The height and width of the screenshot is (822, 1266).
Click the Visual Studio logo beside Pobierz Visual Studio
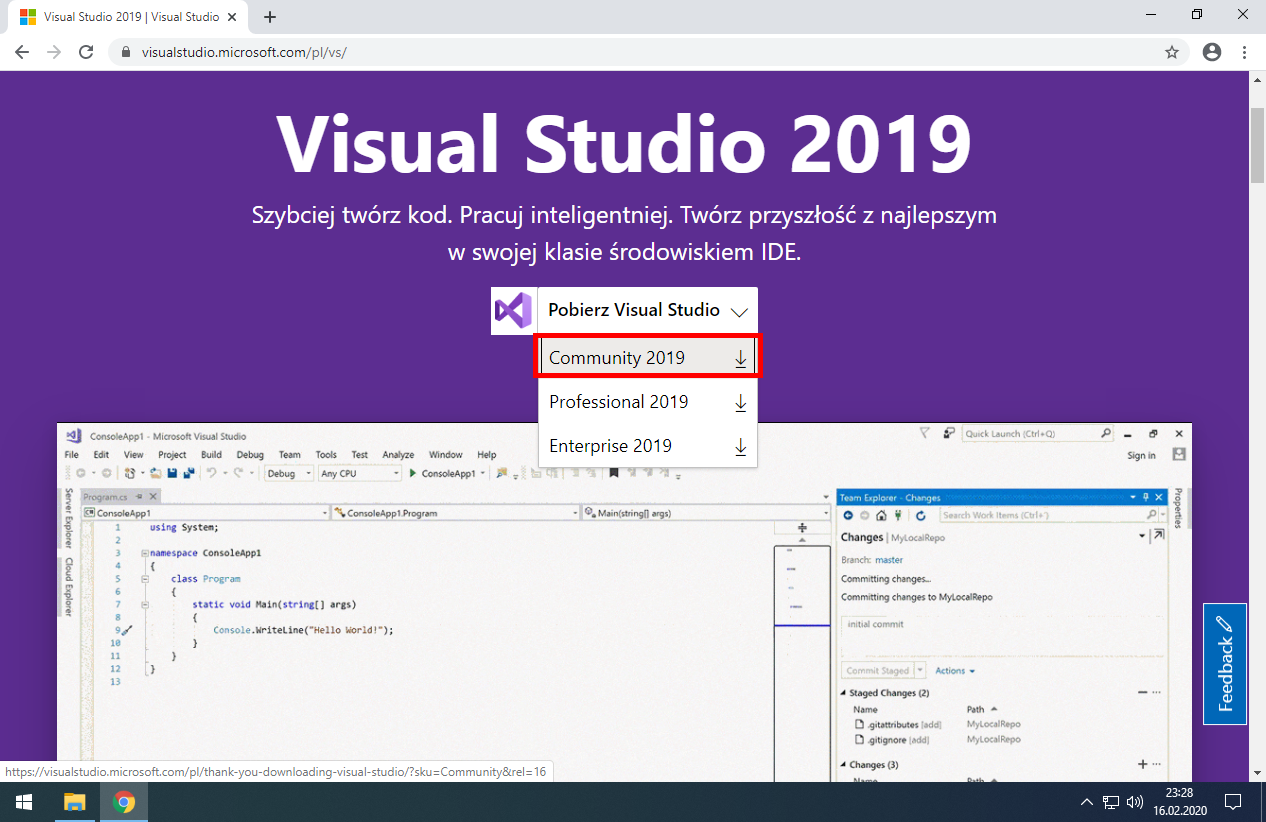512,310
